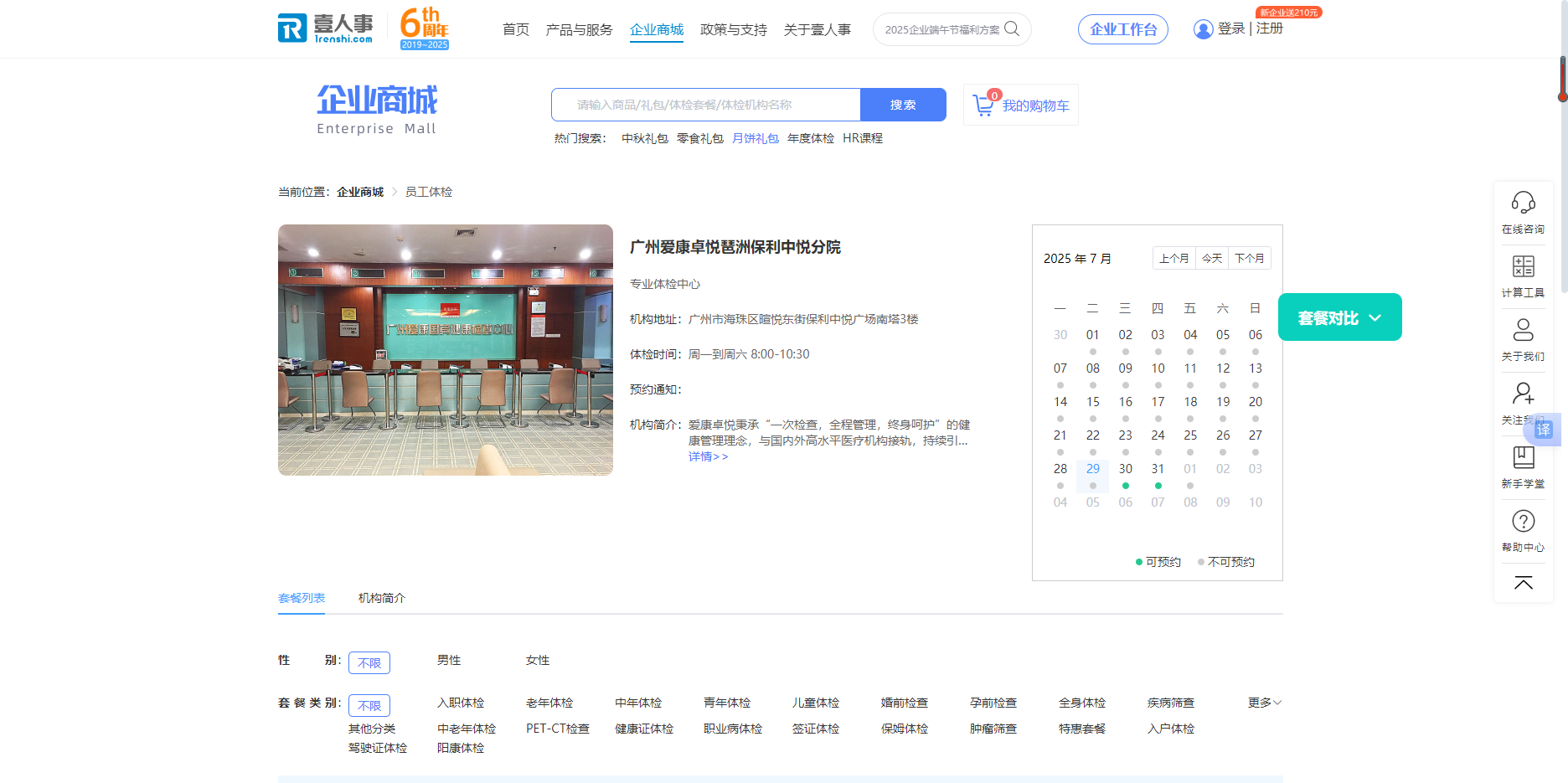The image size is (1568, 783).
Task: Jump to 今天 in calendar
Action: click(1212, 258)
